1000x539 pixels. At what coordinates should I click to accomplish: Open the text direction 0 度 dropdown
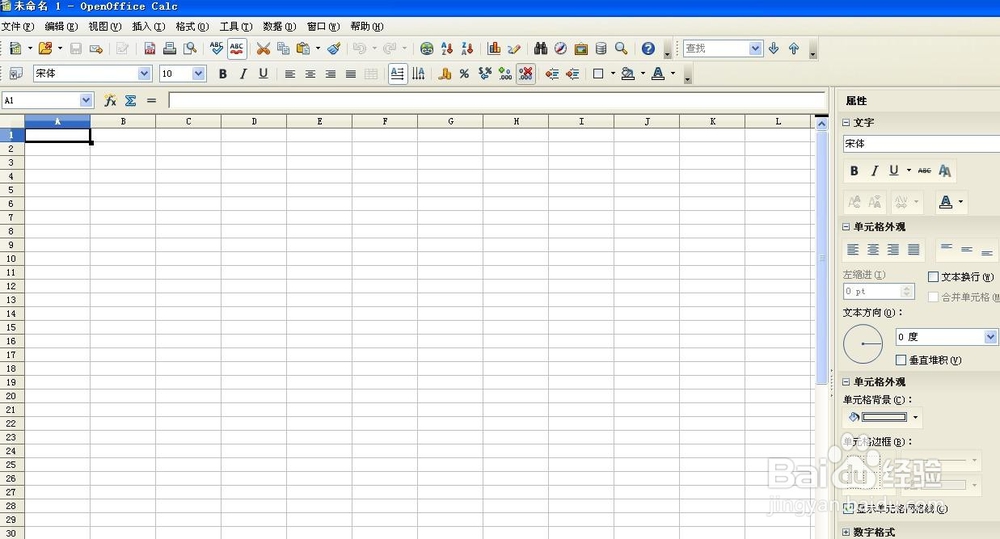[x=990, y=337]
